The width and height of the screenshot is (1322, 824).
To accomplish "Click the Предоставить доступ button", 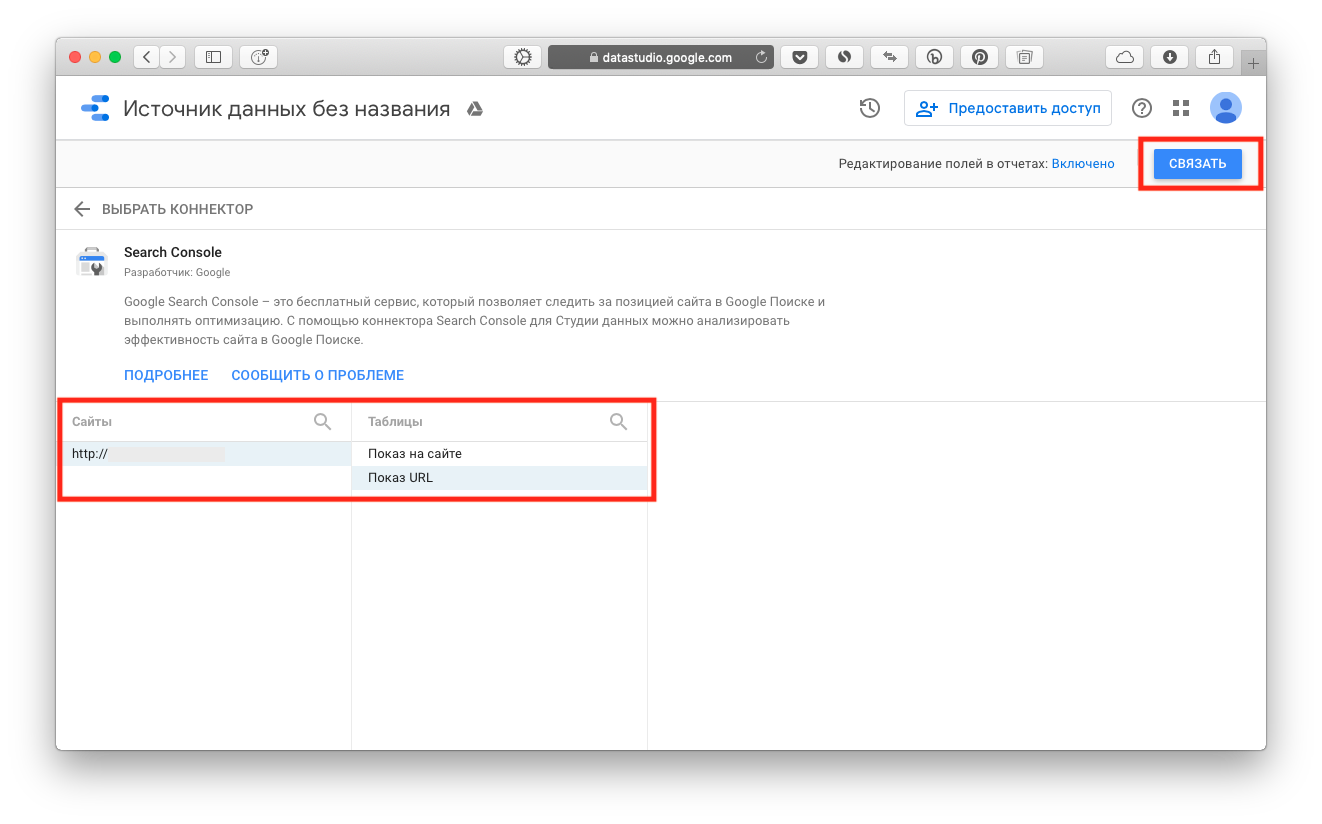I will pos(1008,108).
